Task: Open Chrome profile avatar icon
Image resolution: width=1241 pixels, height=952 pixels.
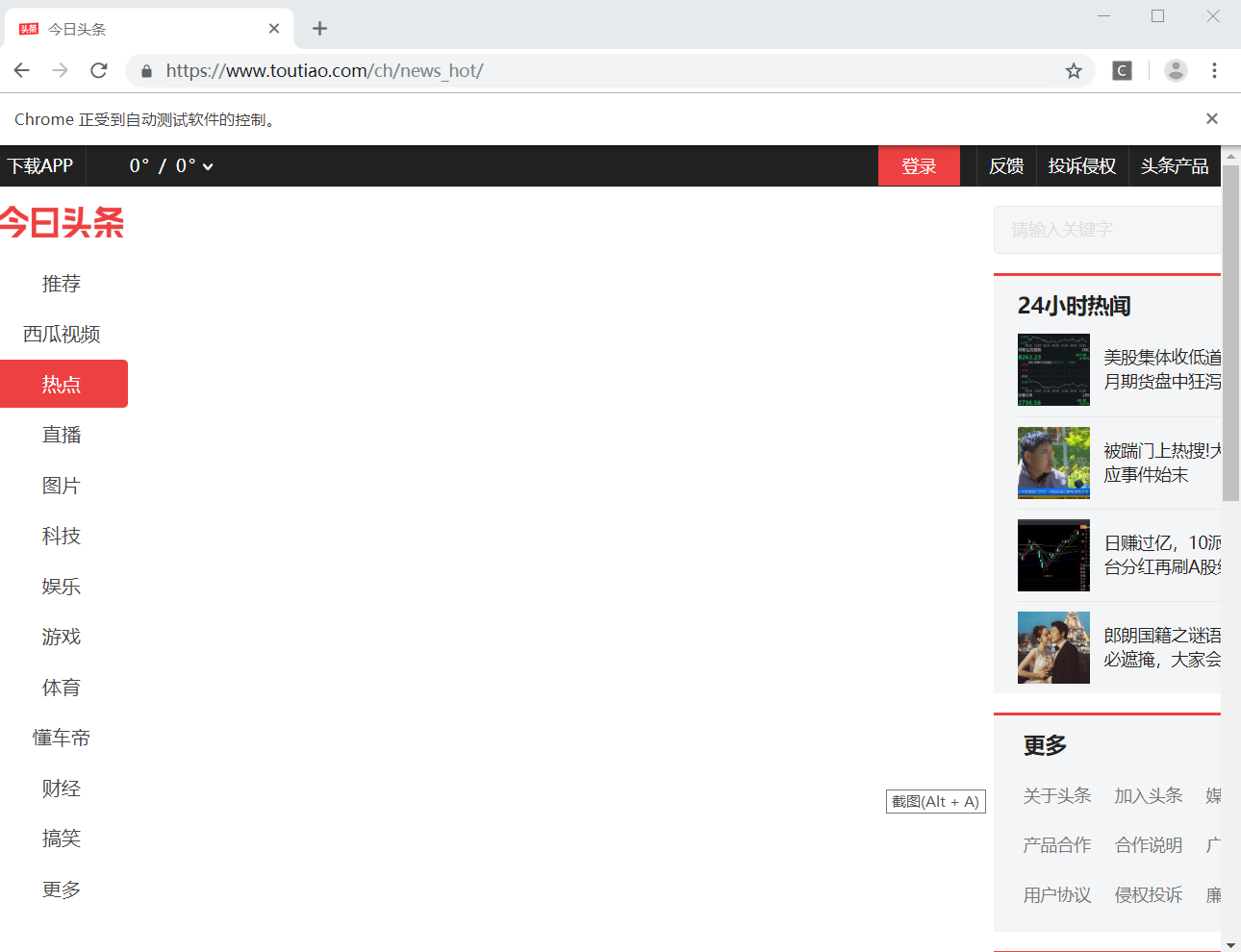Action: pos(1176,70)
